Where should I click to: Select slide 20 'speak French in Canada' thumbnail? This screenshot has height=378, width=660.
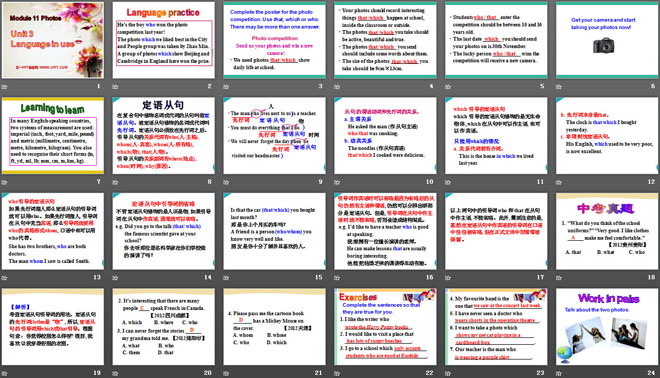click(163, 327)
